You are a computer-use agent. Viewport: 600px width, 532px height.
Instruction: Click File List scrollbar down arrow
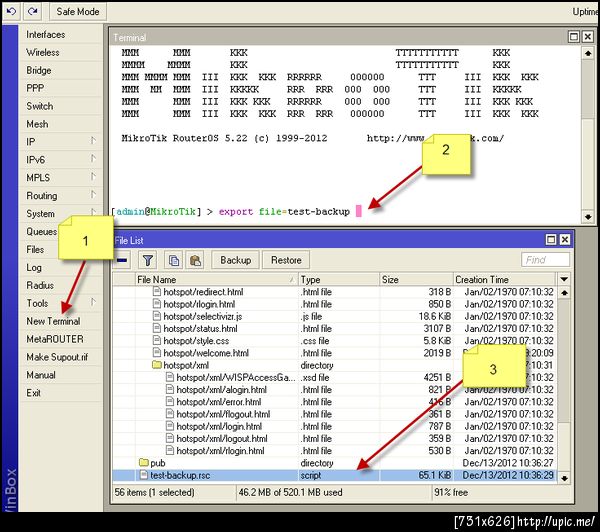564,478
